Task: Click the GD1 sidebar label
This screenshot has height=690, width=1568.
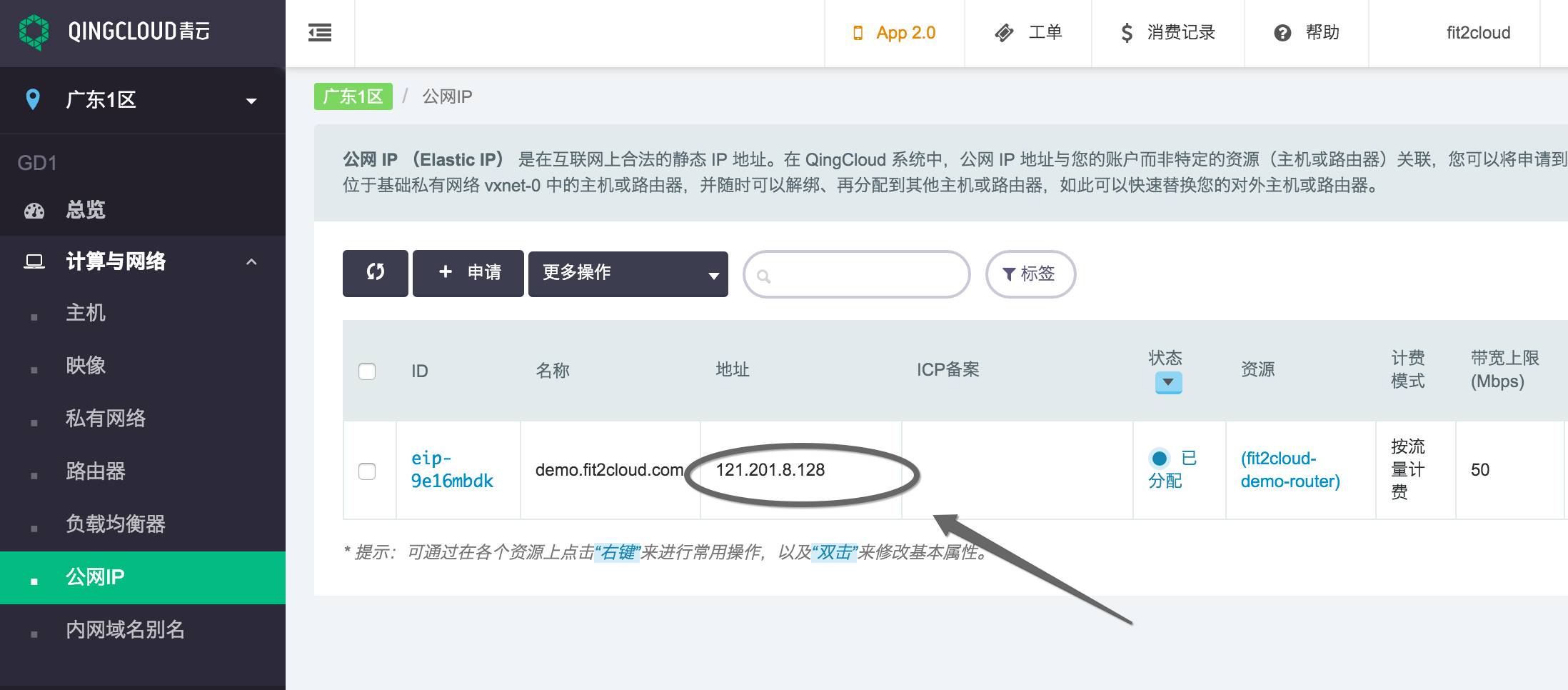Action: tap(37, 164)
